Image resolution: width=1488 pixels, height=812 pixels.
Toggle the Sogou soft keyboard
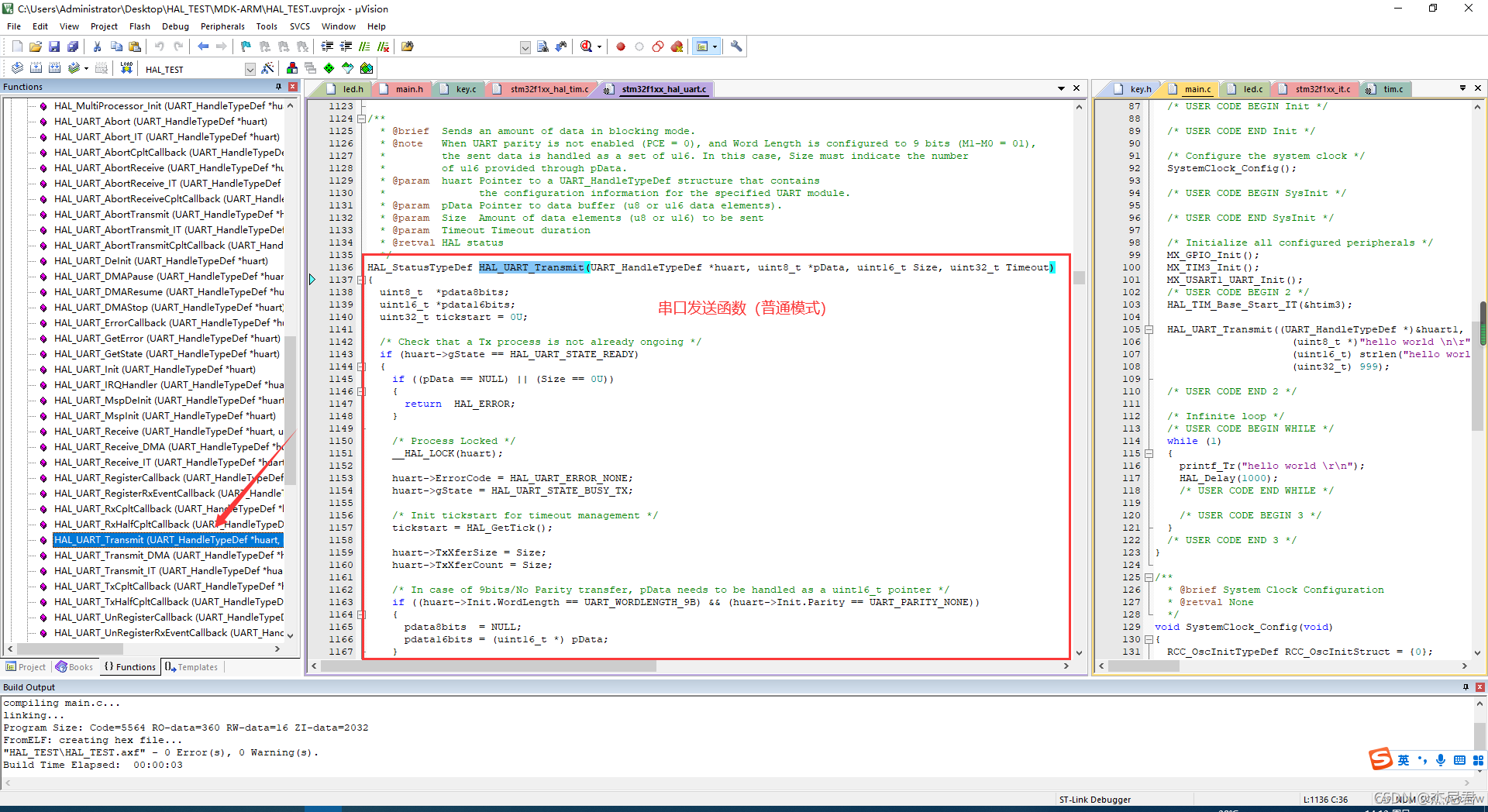pos(1459,760)
